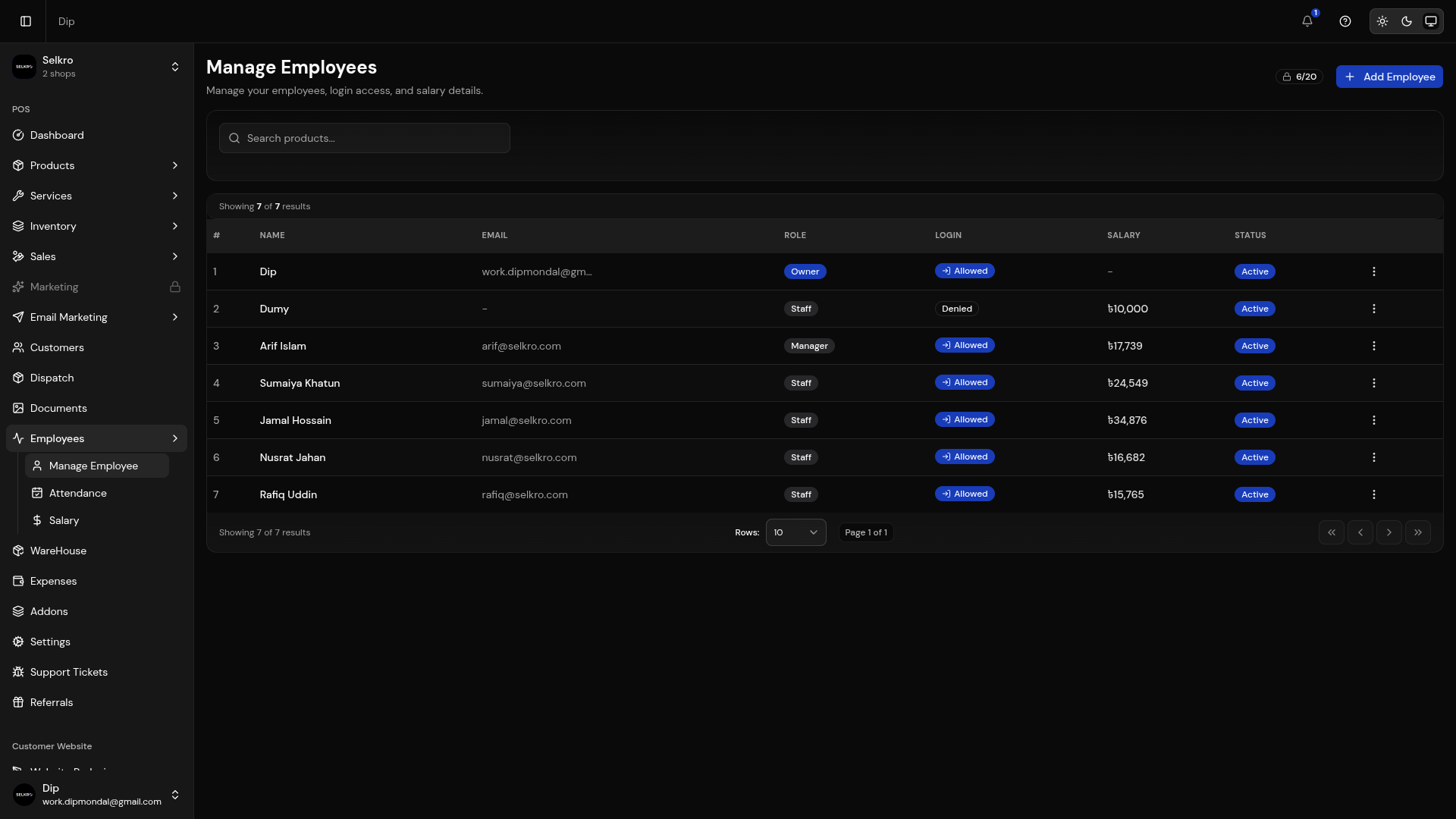The width and height of the screenshot is (1456, 819).
Task: Switch to dark theme mode
Action: coord(1407,21)
